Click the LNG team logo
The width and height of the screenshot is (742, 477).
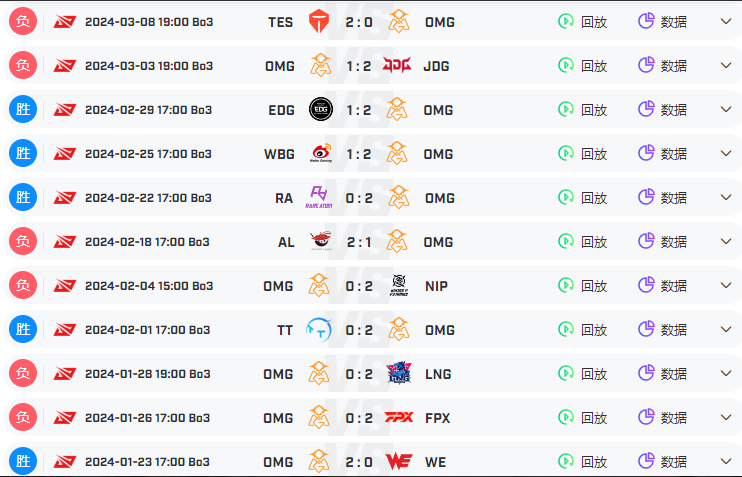click(399, 373)
